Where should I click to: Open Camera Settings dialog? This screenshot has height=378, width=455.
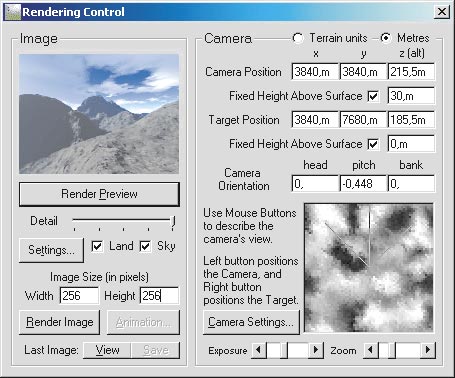pyautogui.click(x=251, y=322)
